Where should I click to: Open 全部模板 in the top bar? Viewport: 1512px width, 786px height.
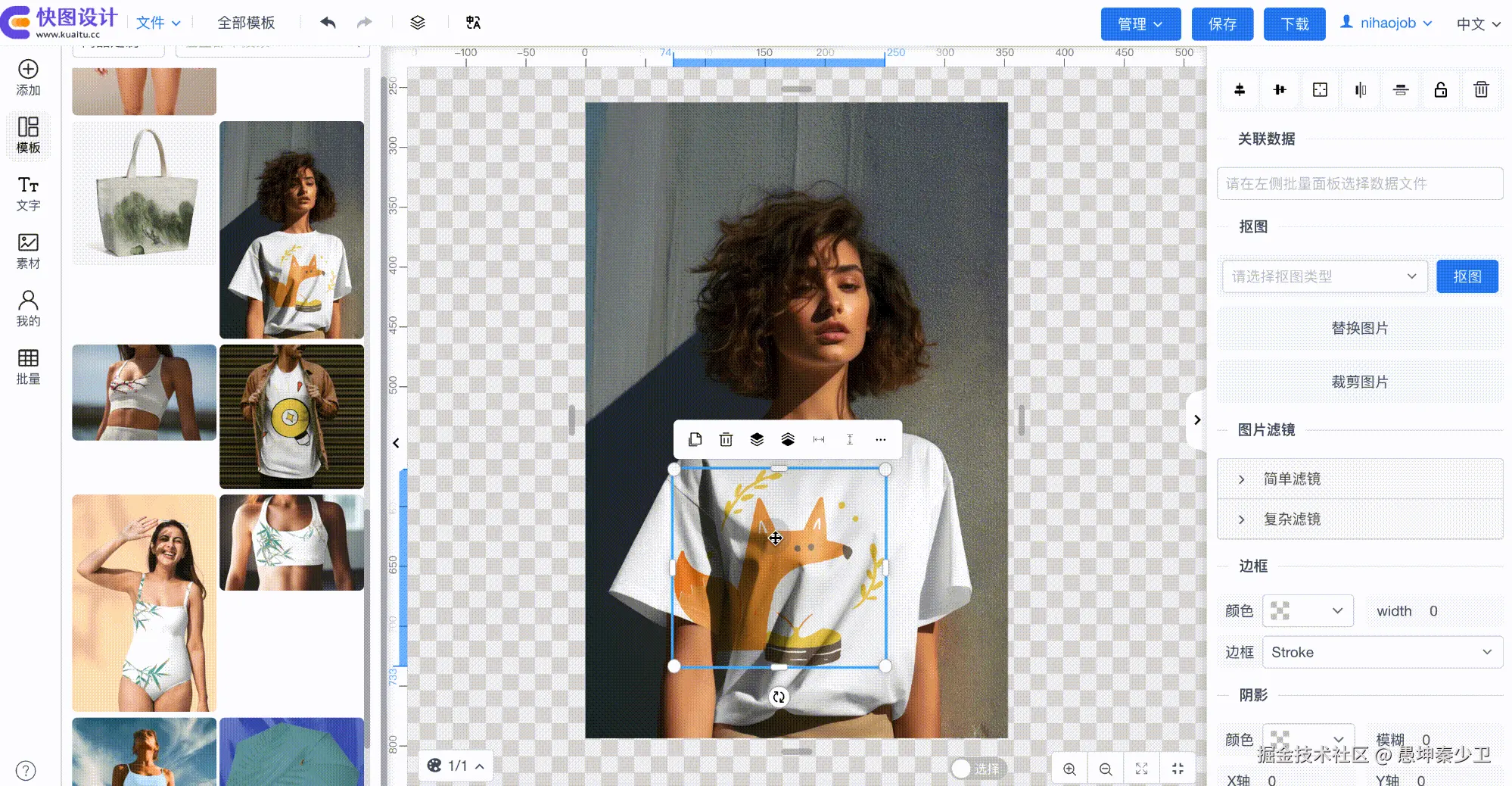[246, 23]
